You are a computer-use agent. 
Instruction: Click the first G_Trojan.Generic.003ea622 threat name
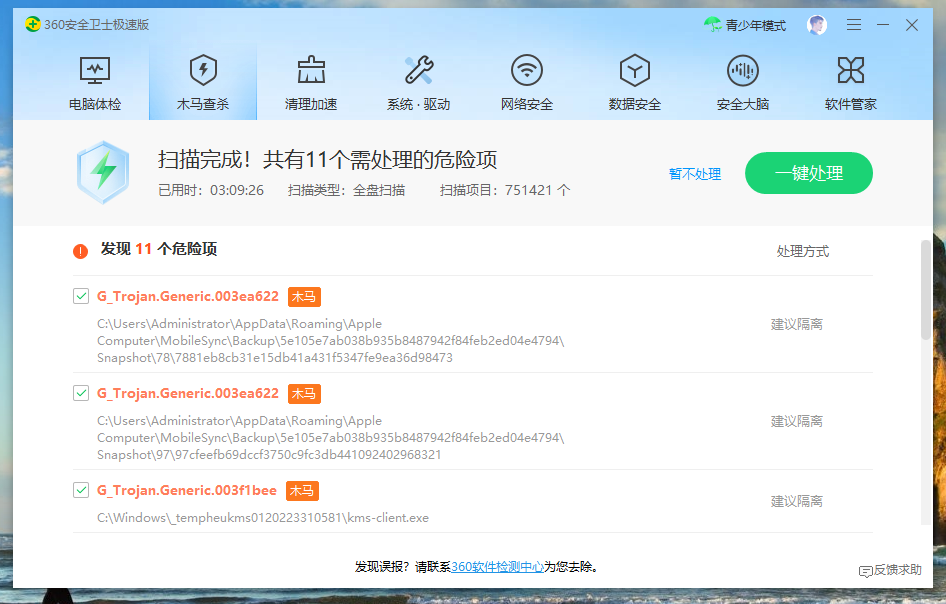tap(188, 296)
